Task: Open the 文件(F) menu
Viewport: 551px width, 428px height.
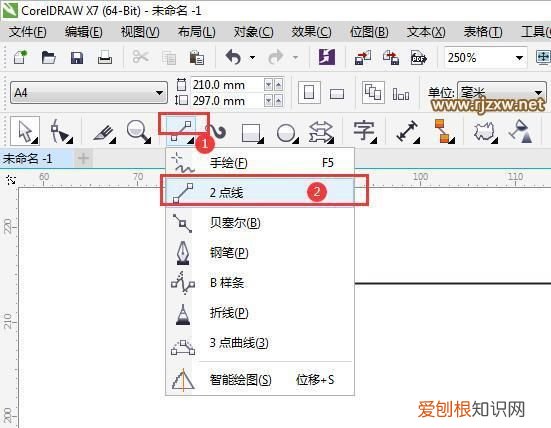Action: tap(27, 32)
